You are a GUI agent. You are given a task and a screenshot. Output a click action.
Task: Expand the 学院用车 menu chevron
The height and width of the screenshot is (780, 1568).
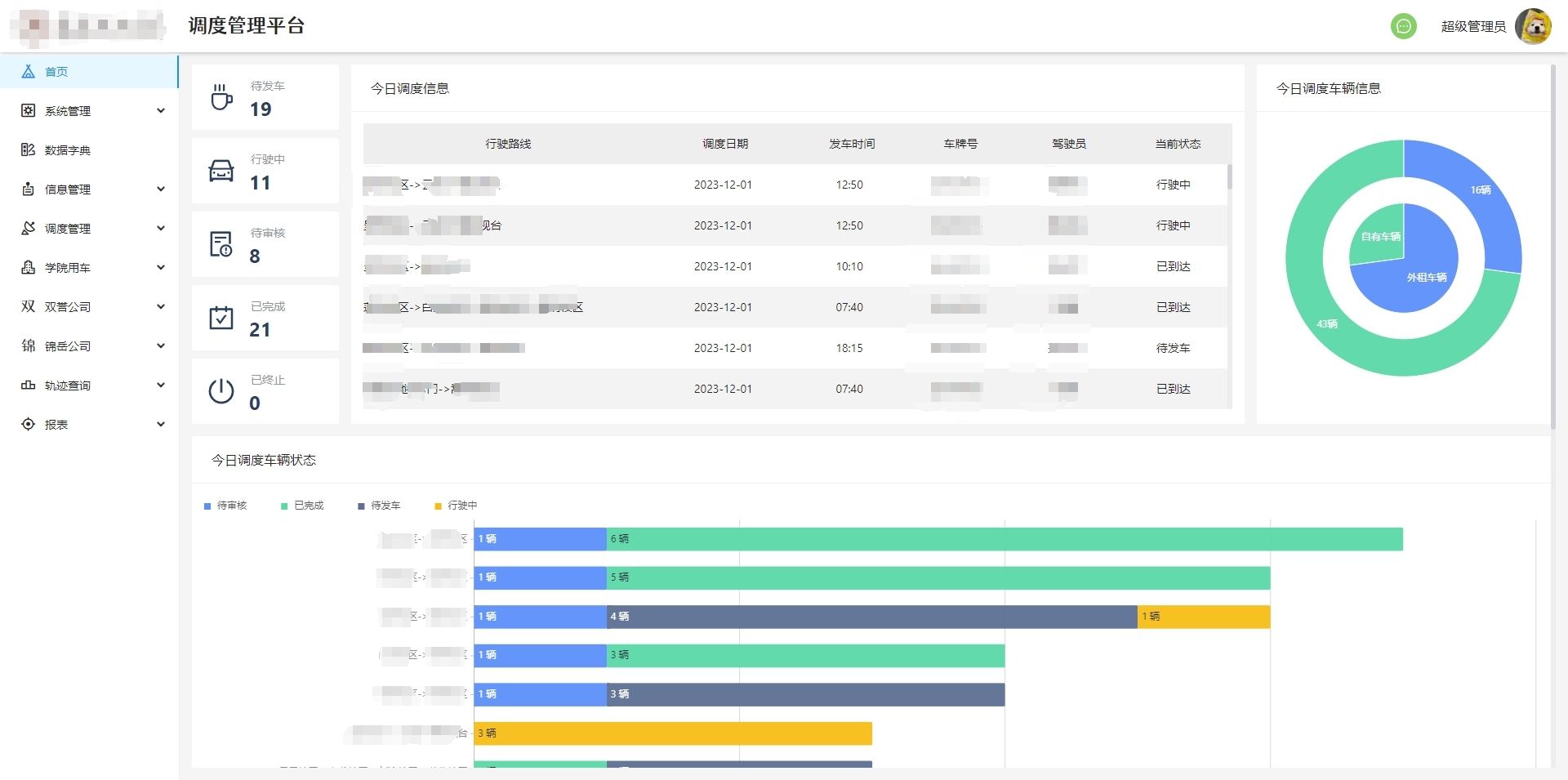pos(161,268)
